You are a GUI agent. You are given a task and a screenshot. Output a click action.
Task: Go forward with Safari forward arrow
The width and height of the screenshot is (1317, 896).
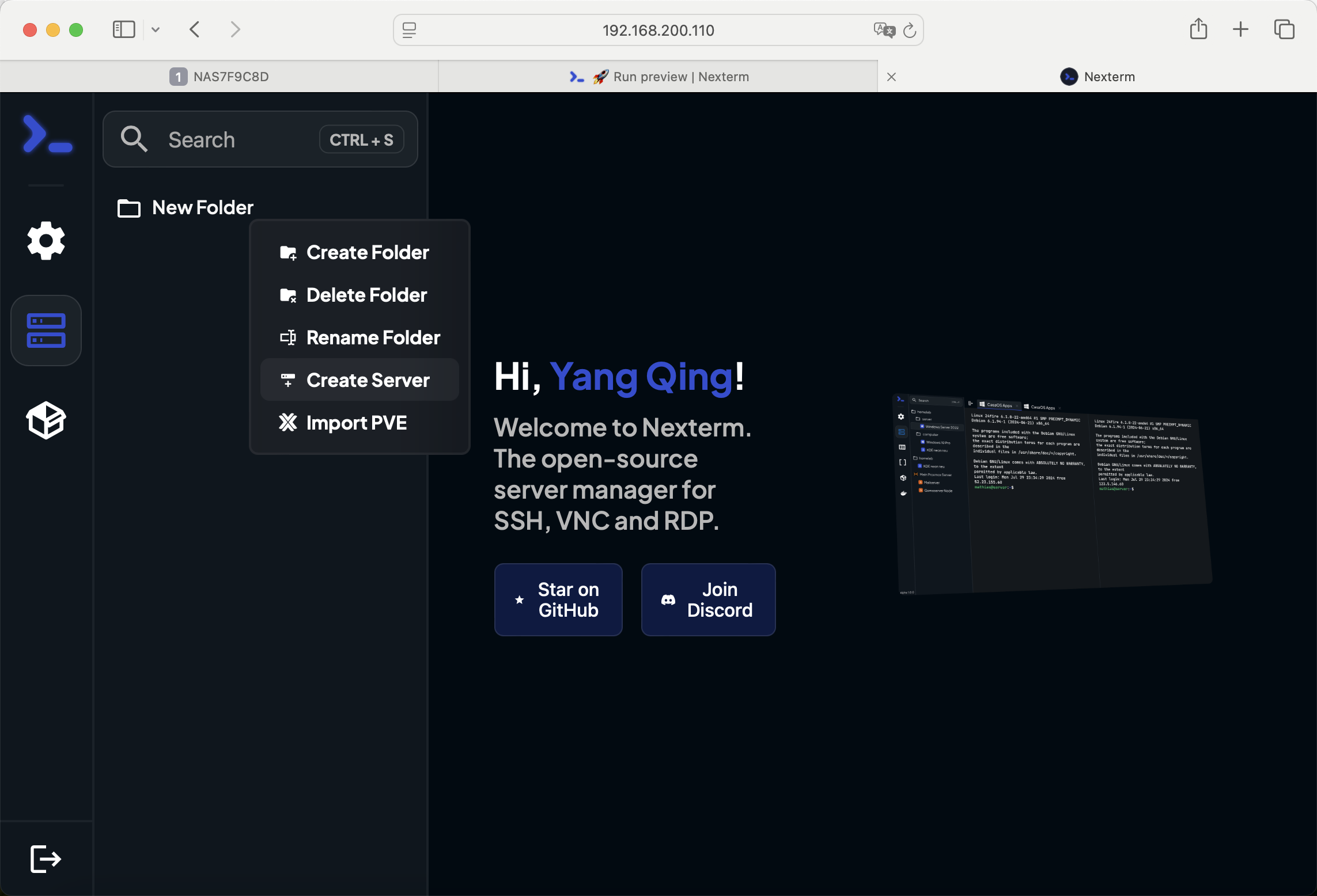coord(235,29)
